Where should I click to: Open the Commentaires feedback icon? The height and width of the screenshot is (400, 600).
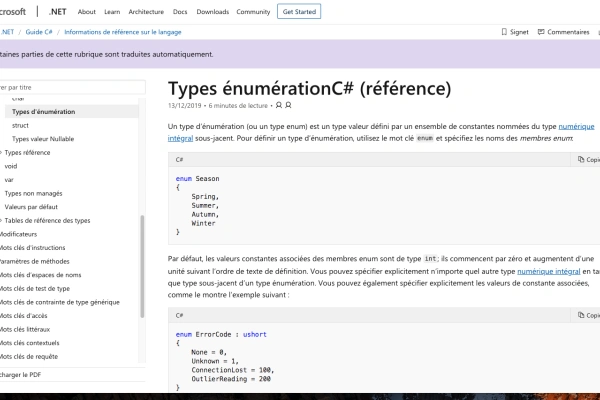pyautogui.click(x=540, y=32)
